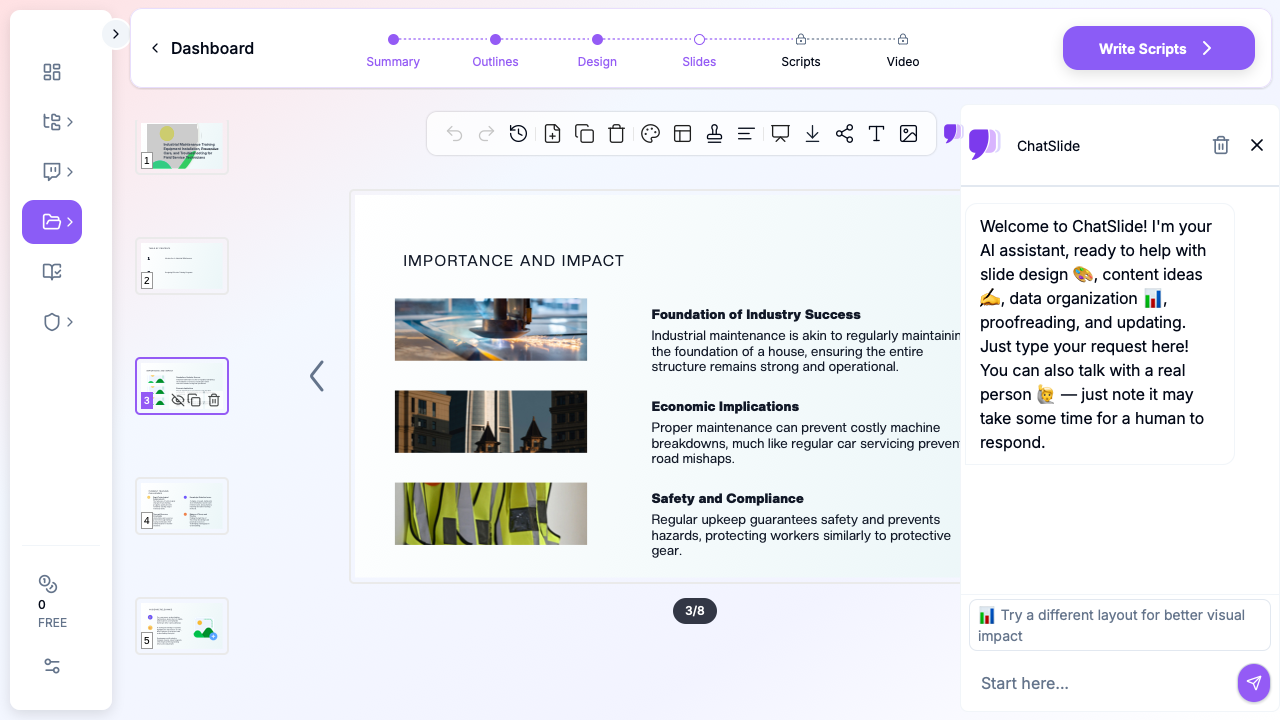The image size is (1280, 720).
Task: Go back to Dashboard
Action: (203, 48)
